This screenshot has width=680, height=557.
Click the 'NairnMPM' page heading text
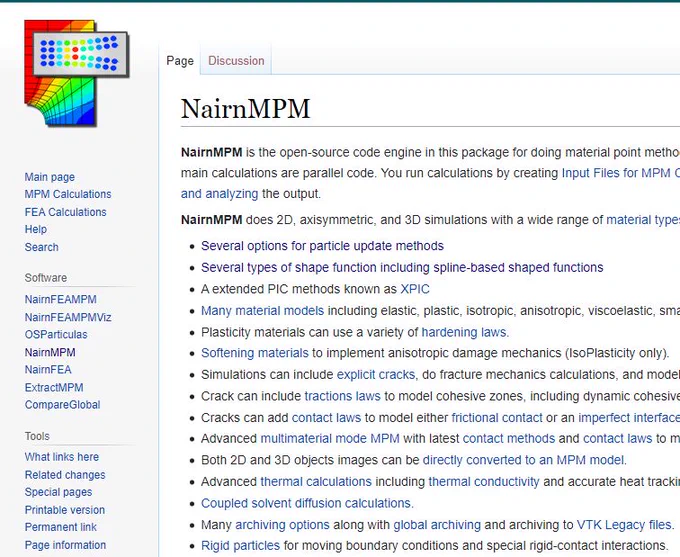[245, 108]
